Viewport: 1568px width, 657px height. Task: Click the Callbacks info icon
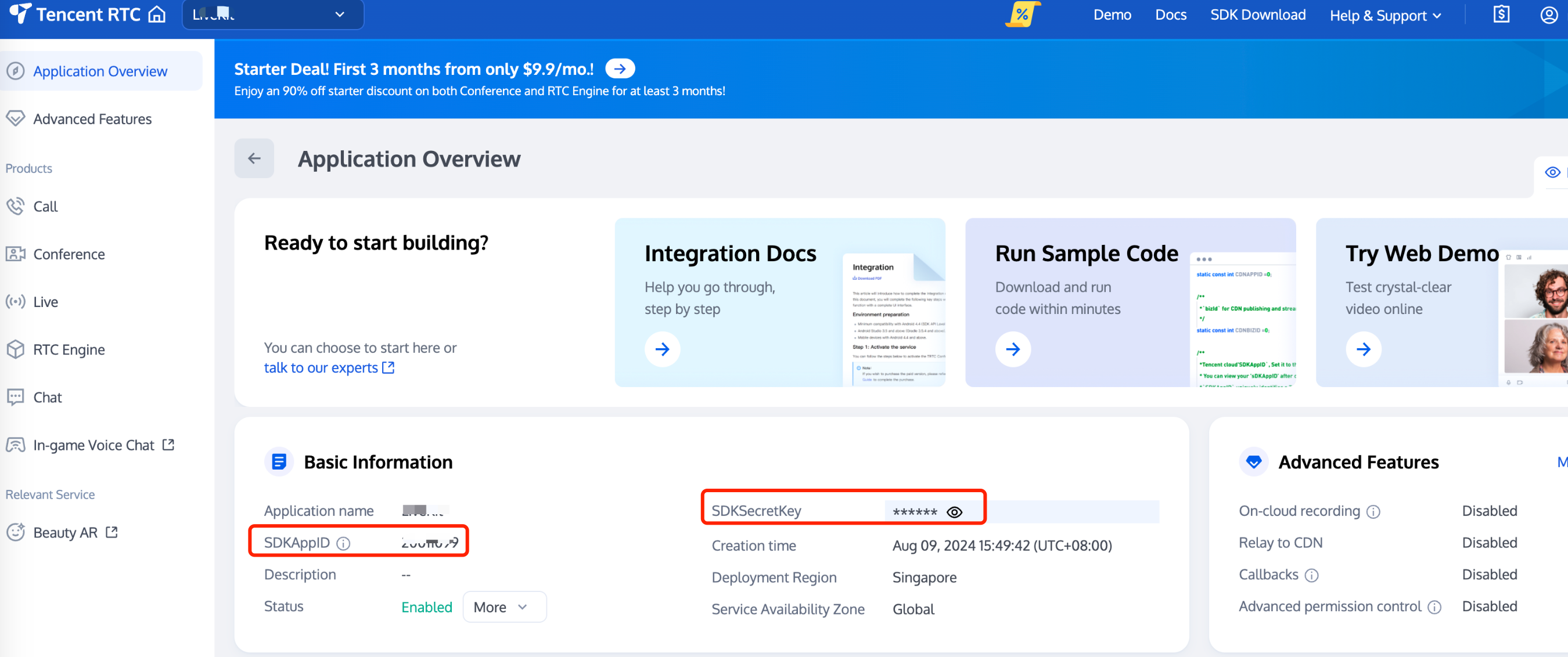(x=1312, y=575)
